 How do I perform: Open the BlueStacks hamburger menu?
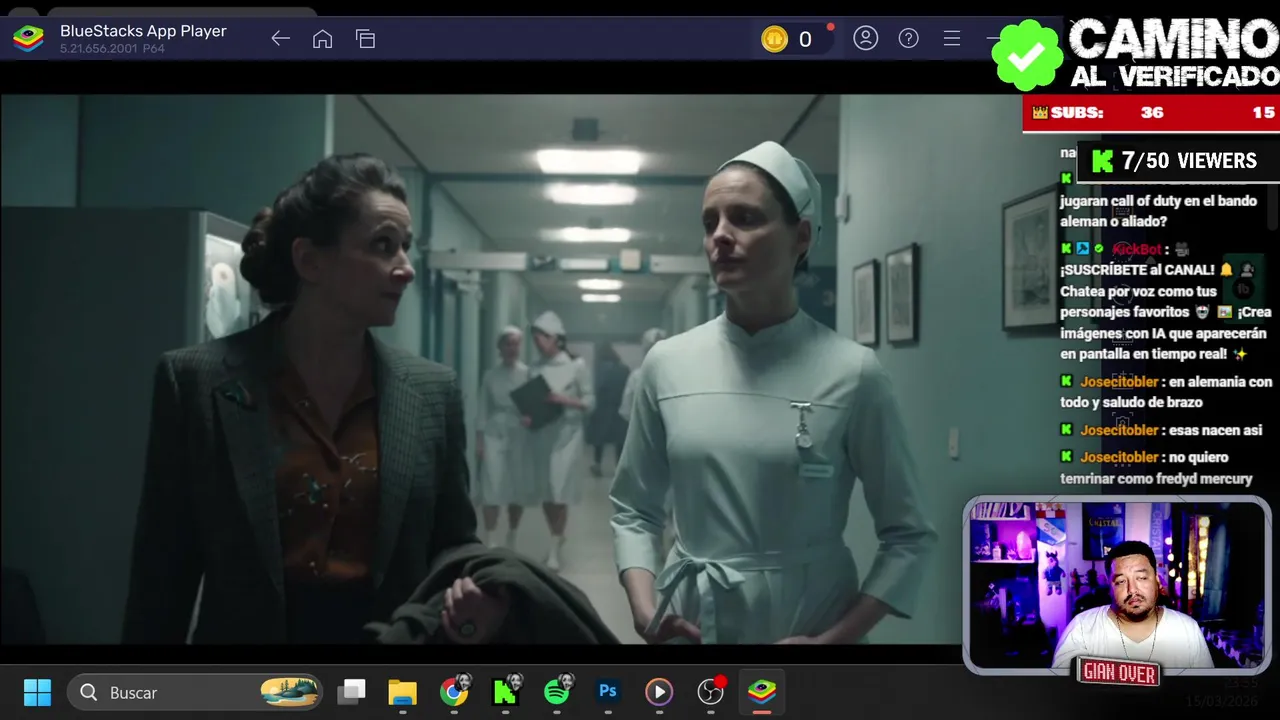[x=951, y=38]
